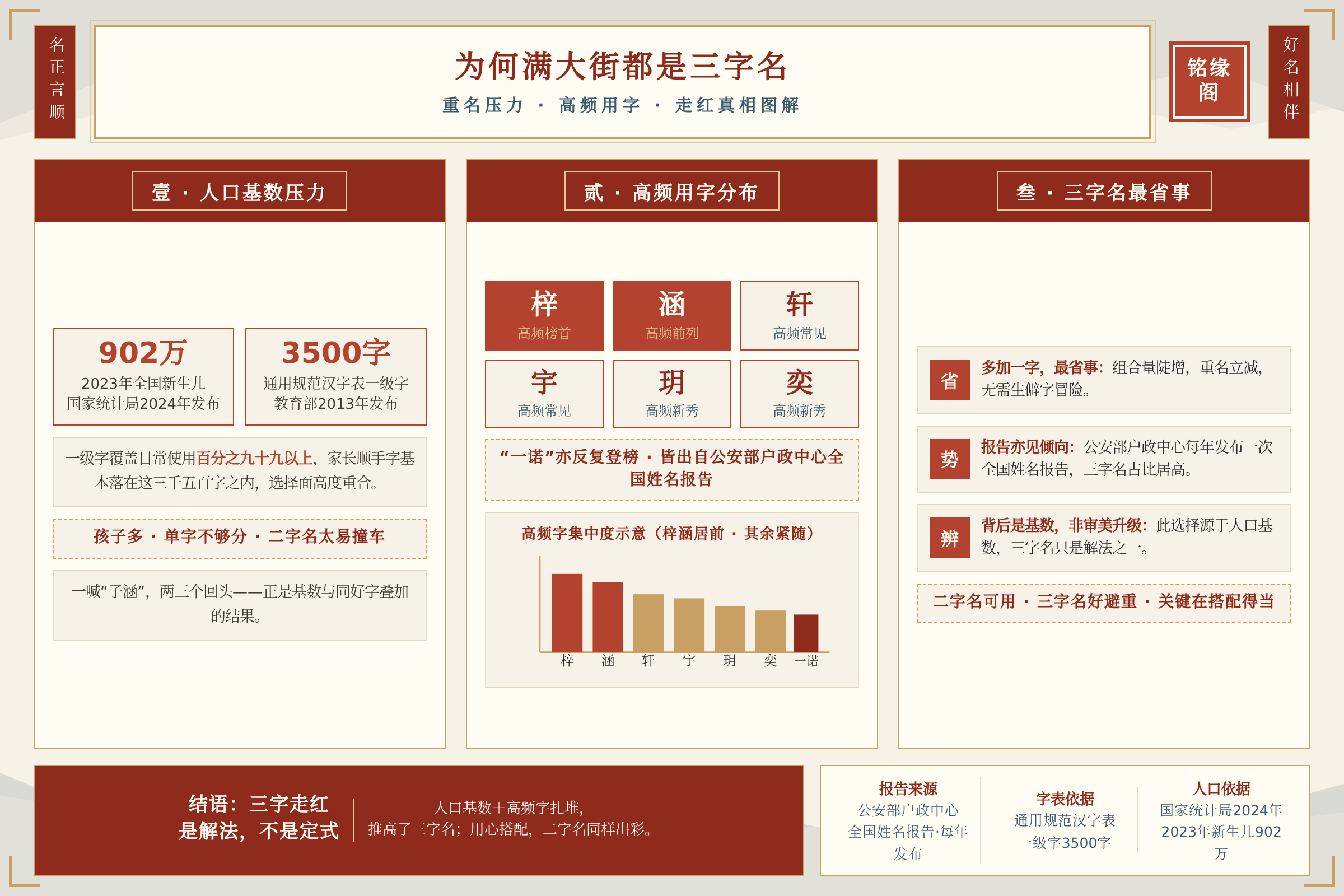
Task: Click the 好名相伴 vertical banner
Action: click(1289, 81)
